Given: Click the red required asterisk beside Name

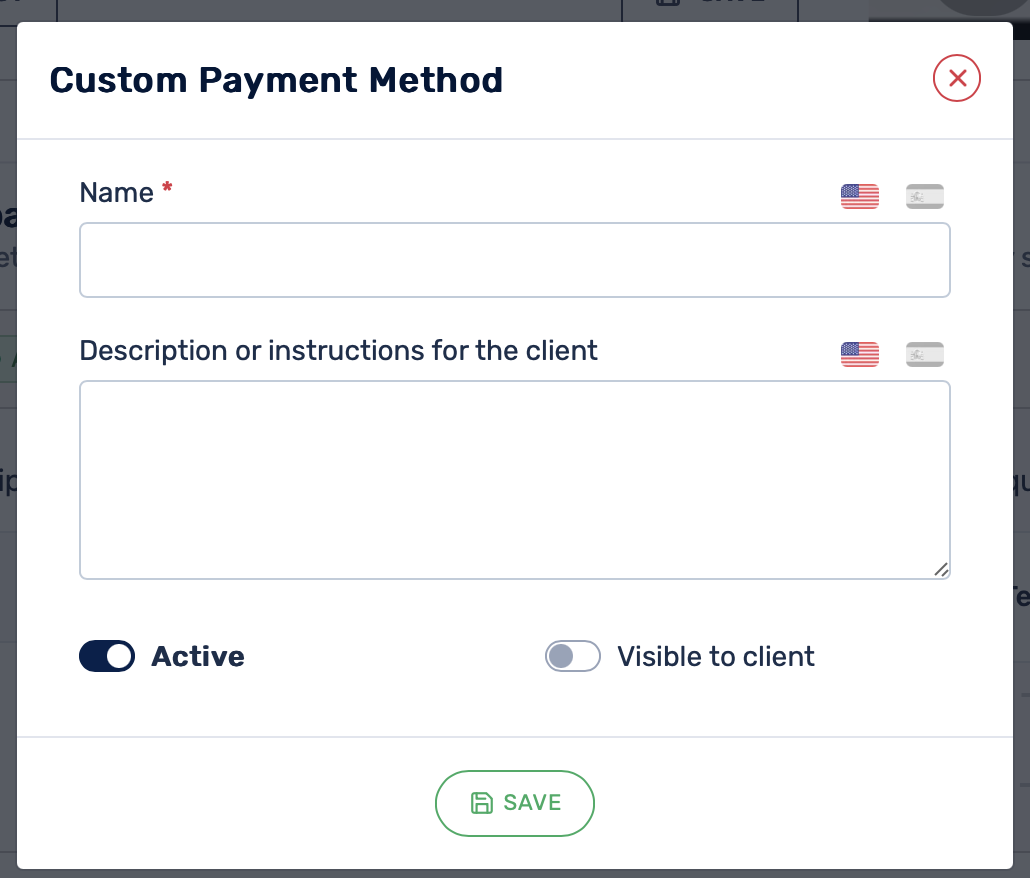Looking at the screenshot, I should [167, 187].
